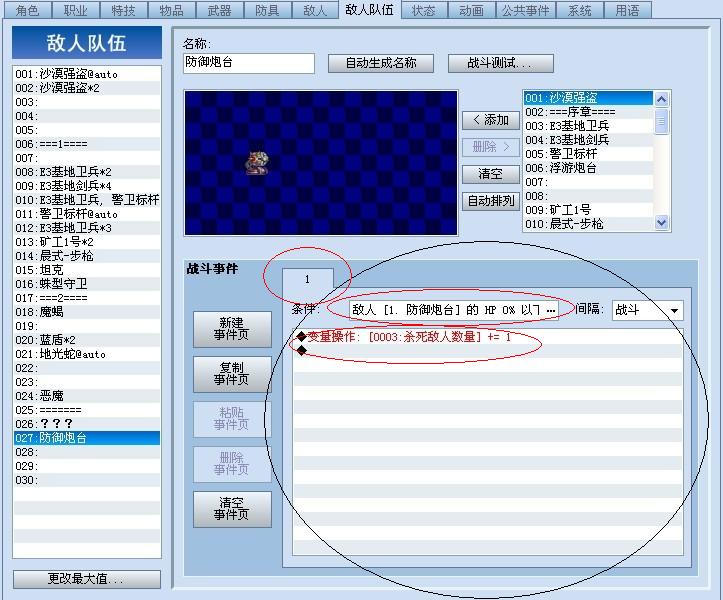Open the 特技 tab
This screenshot has height=600, width=723.
point(124,10)
